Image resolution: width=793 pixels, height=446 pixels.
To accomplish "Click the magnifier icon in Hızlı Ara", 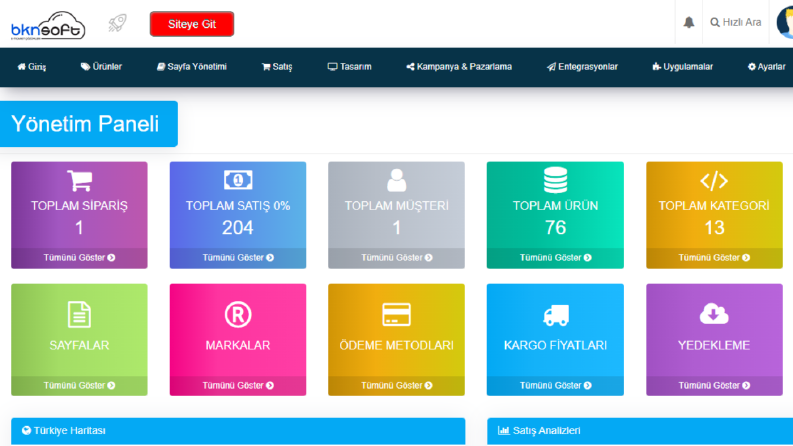I will 715,22.
